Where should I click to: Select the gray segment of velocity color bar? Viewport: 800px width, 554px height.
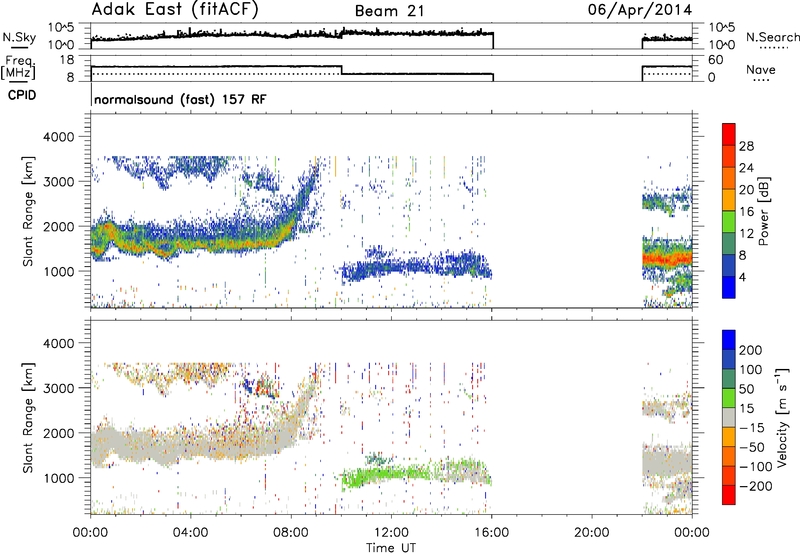(729, 417)
